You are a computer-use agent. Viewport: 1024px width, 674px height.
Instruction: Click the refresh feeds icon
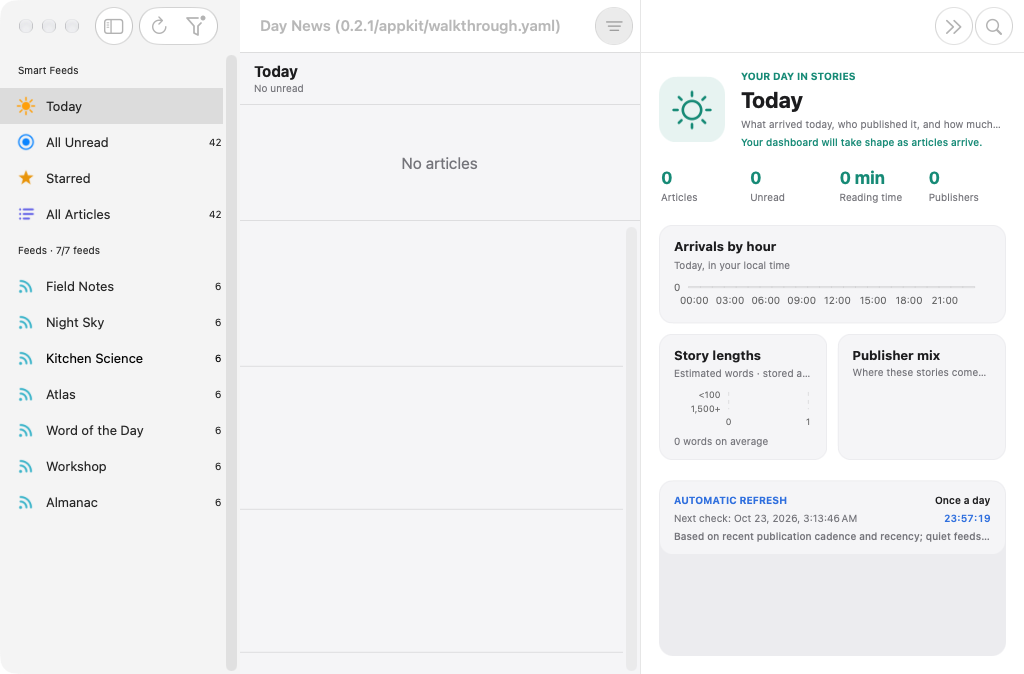coord(159,26)
